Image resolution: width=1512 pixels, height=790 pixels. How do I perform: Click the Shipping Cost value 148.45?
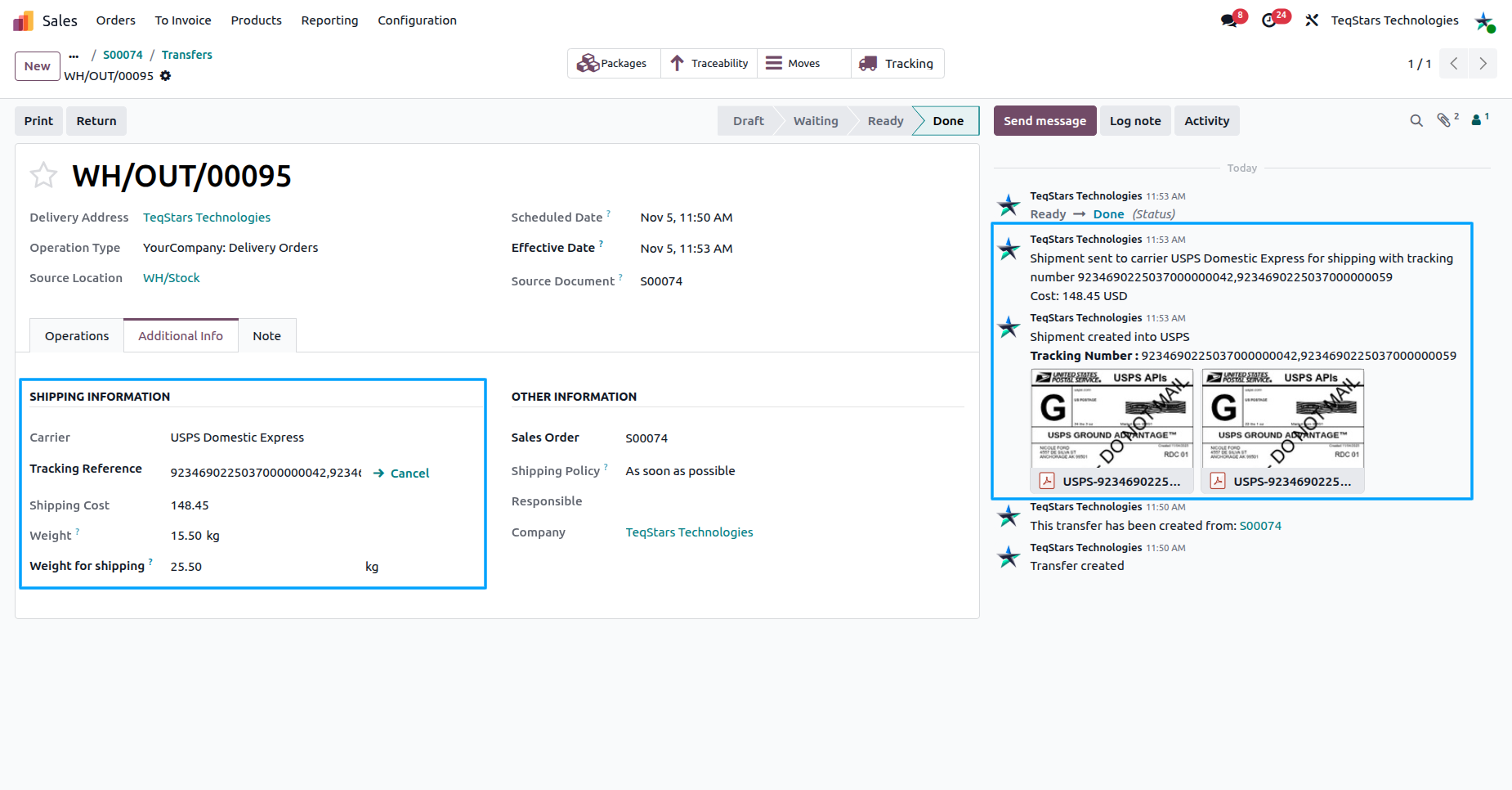[190, 505]
